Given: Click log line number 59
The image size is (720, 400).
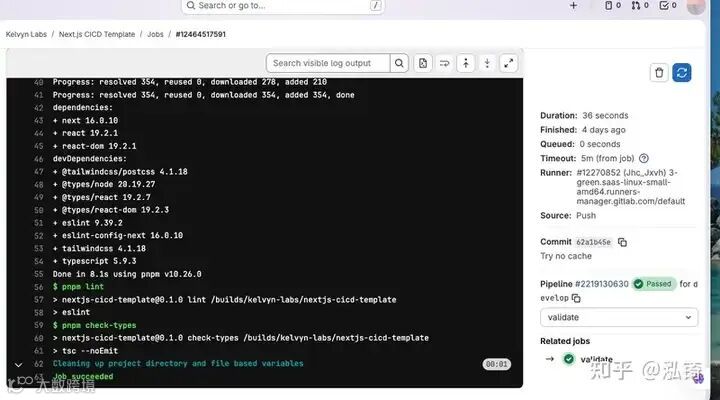Looking at the screenshot, I should pos(39,325).
